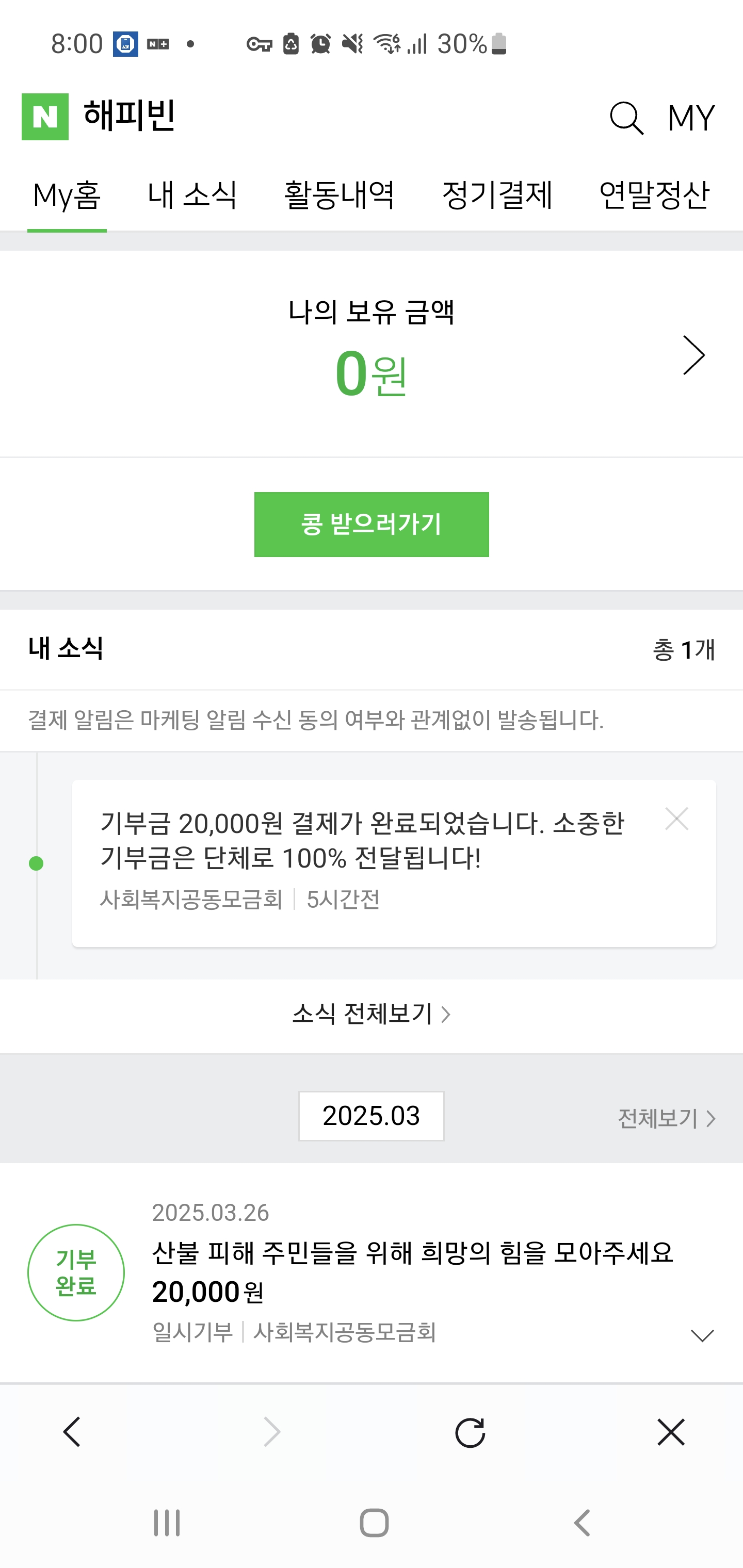Image resolution: width=743 pixels, height=1568 pixels.
Task: Expand the 산불 피해 donation entry
Action: click(x=702, y=1335)
